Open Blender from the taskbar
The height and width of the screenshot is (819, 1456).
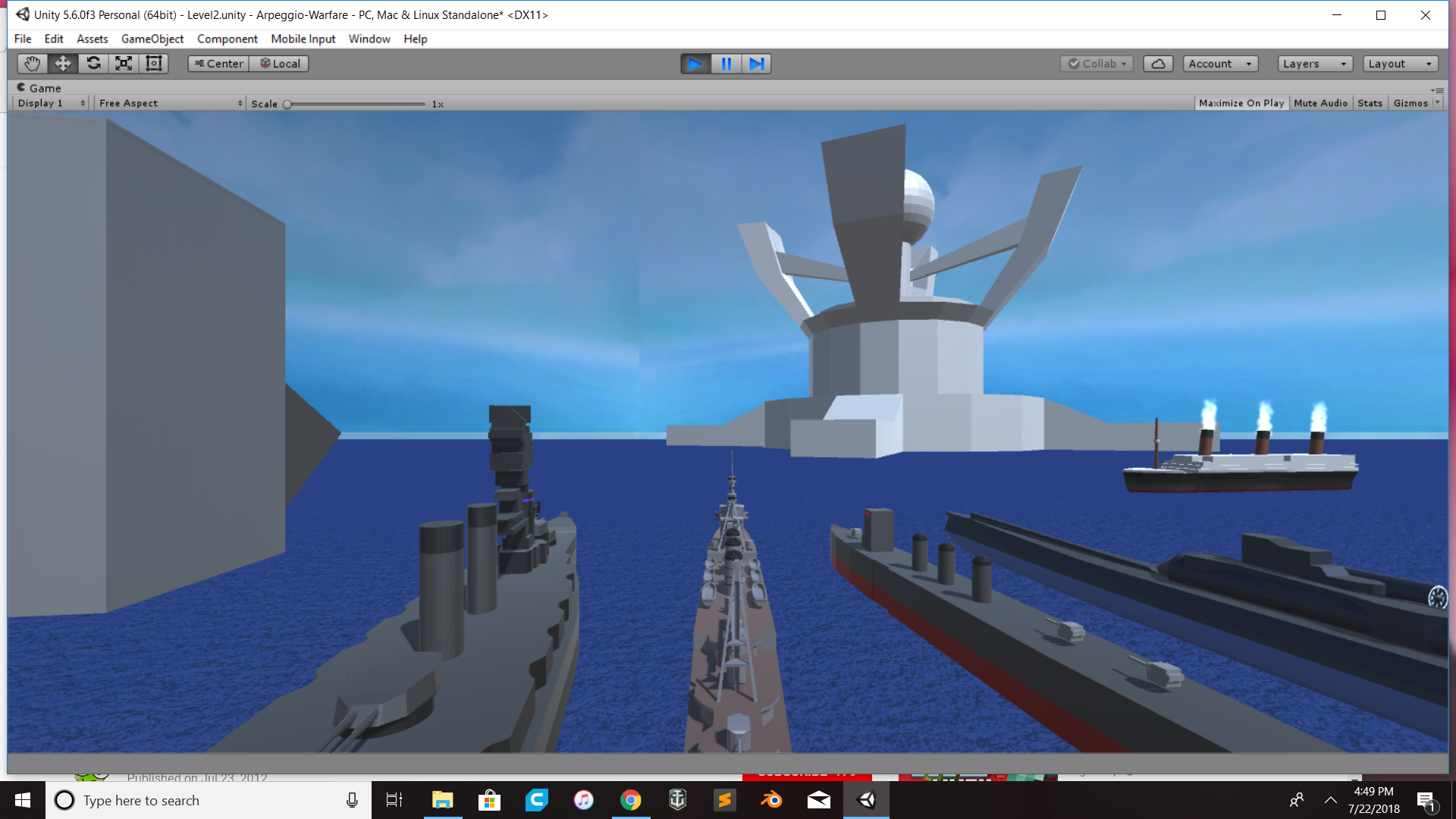(x=771, y=800)
